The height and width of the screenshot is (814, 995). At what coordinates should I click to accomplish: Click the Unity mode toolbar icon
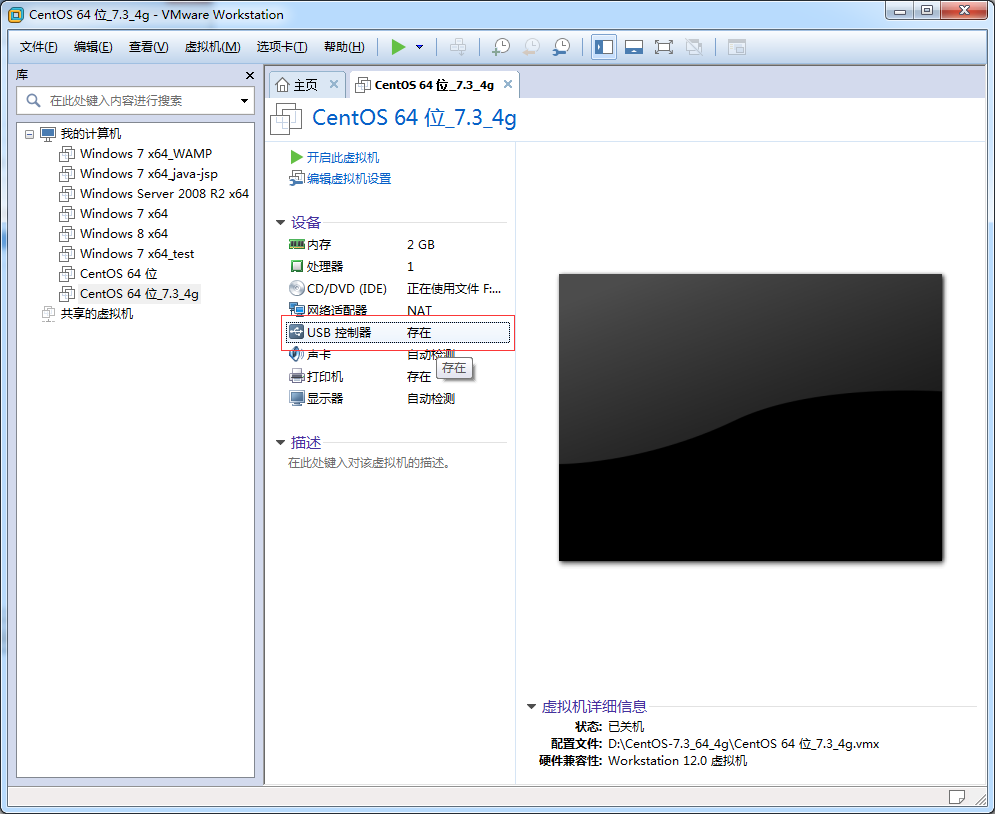coord(694,47)
